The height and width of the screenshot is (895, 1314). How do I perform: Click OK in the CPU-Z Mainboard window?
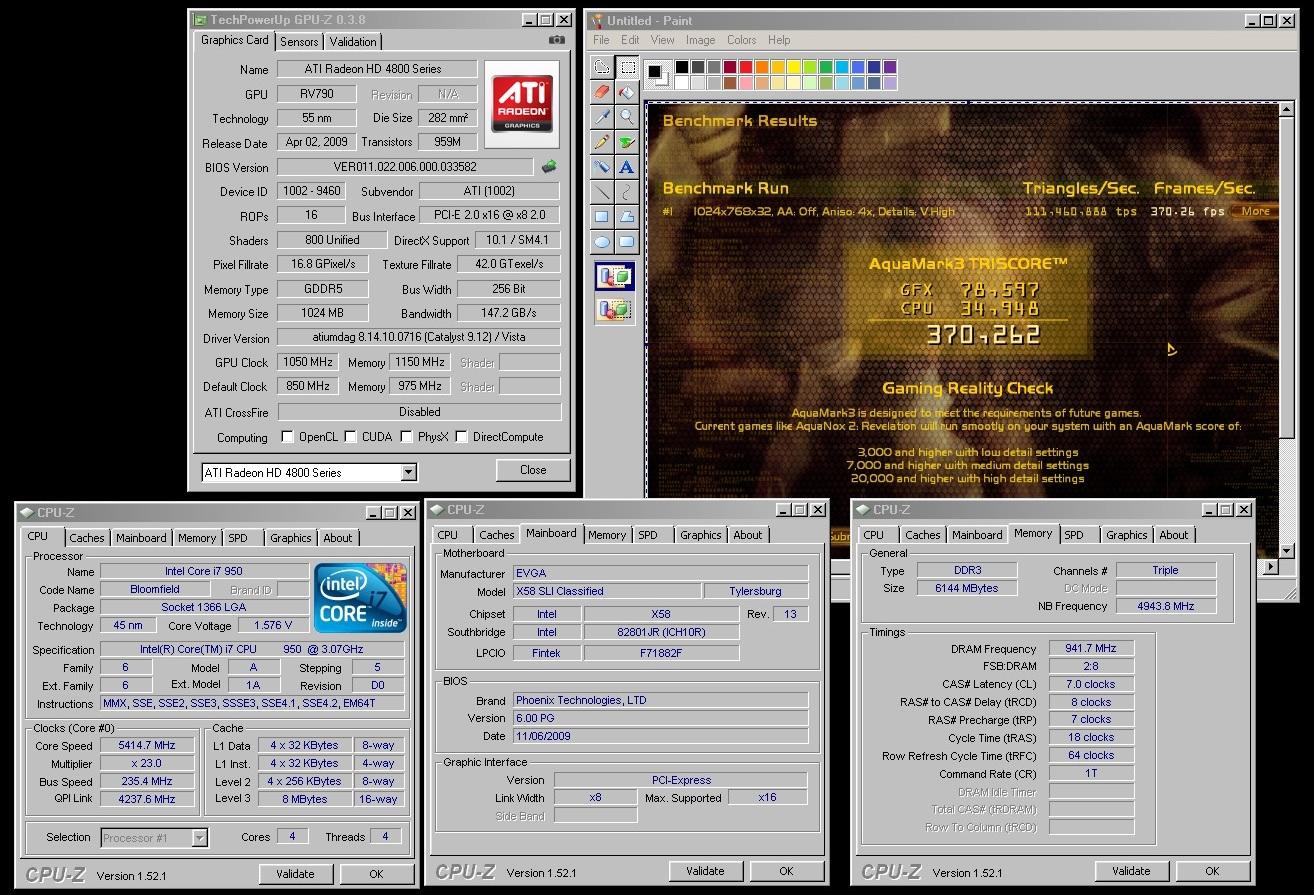point(787,871)
